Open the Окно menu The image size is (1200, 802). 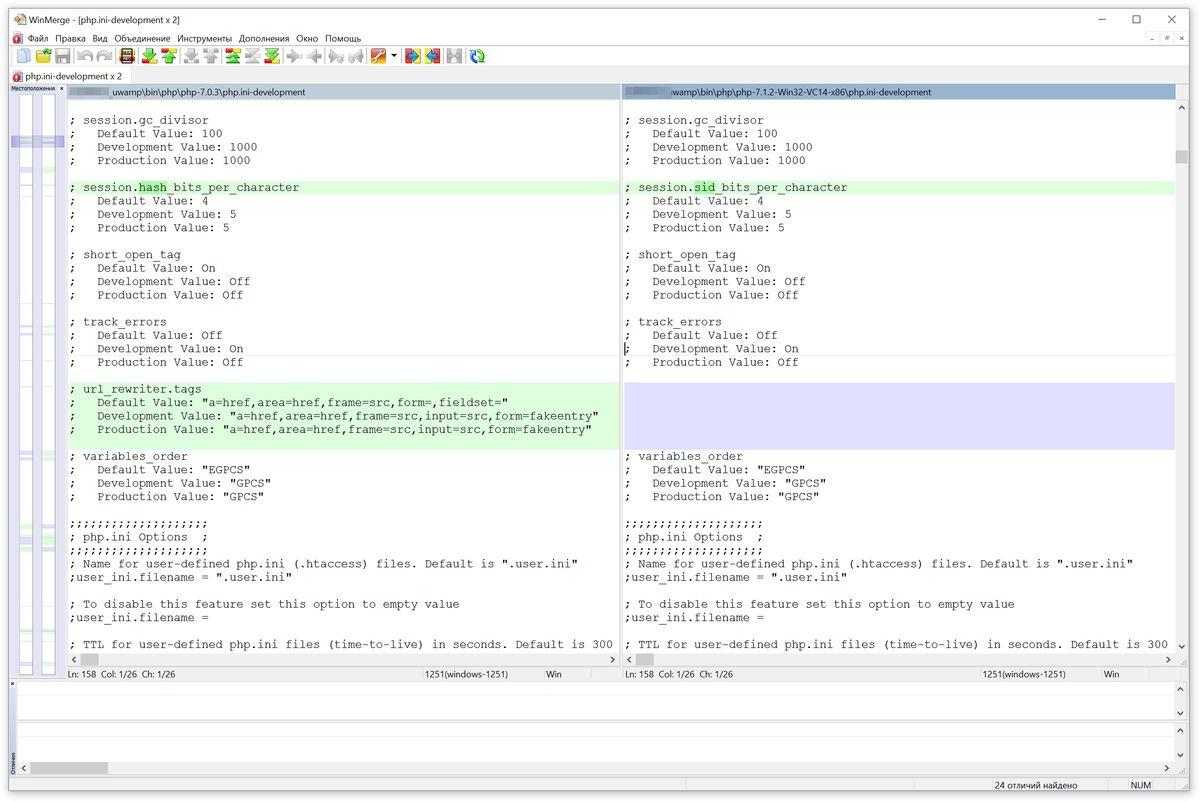point(307,38)
